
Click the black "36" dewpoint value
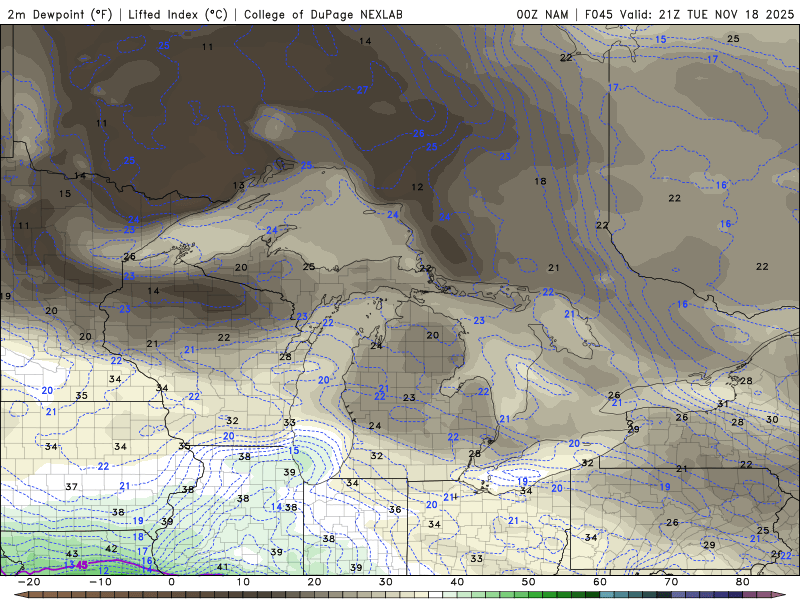pyautogui.click(x=395, y=509)
